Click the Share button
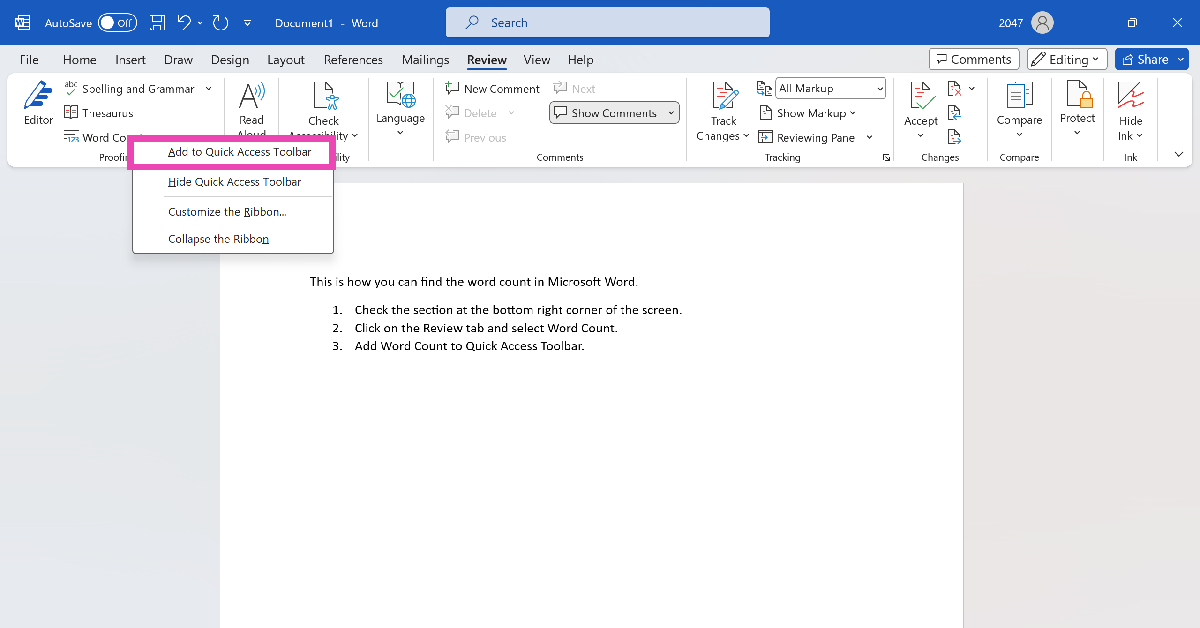 coord(1151,59)
